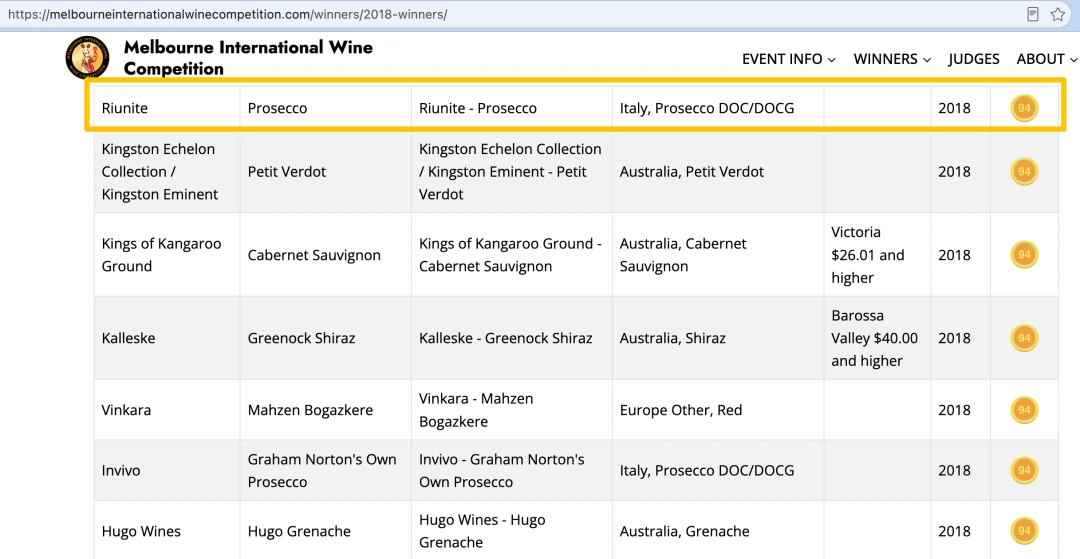Screen dimensions: 1080x559
Task: Click the 94 medal in the Invivo row
Action: coord(1024,470)
